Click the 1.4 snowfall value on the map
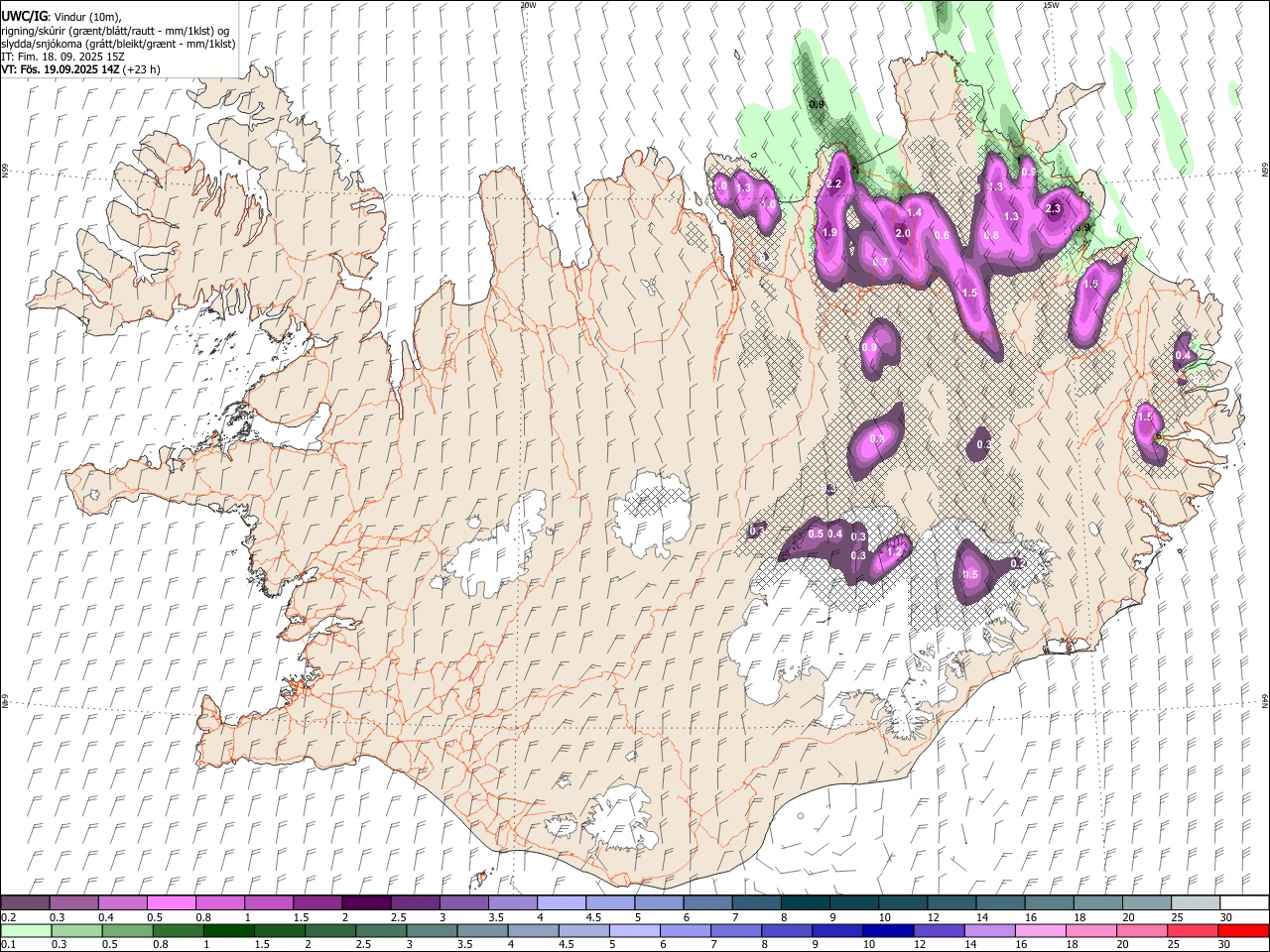This screenshot has width=1270, height=952. (914, 212)
